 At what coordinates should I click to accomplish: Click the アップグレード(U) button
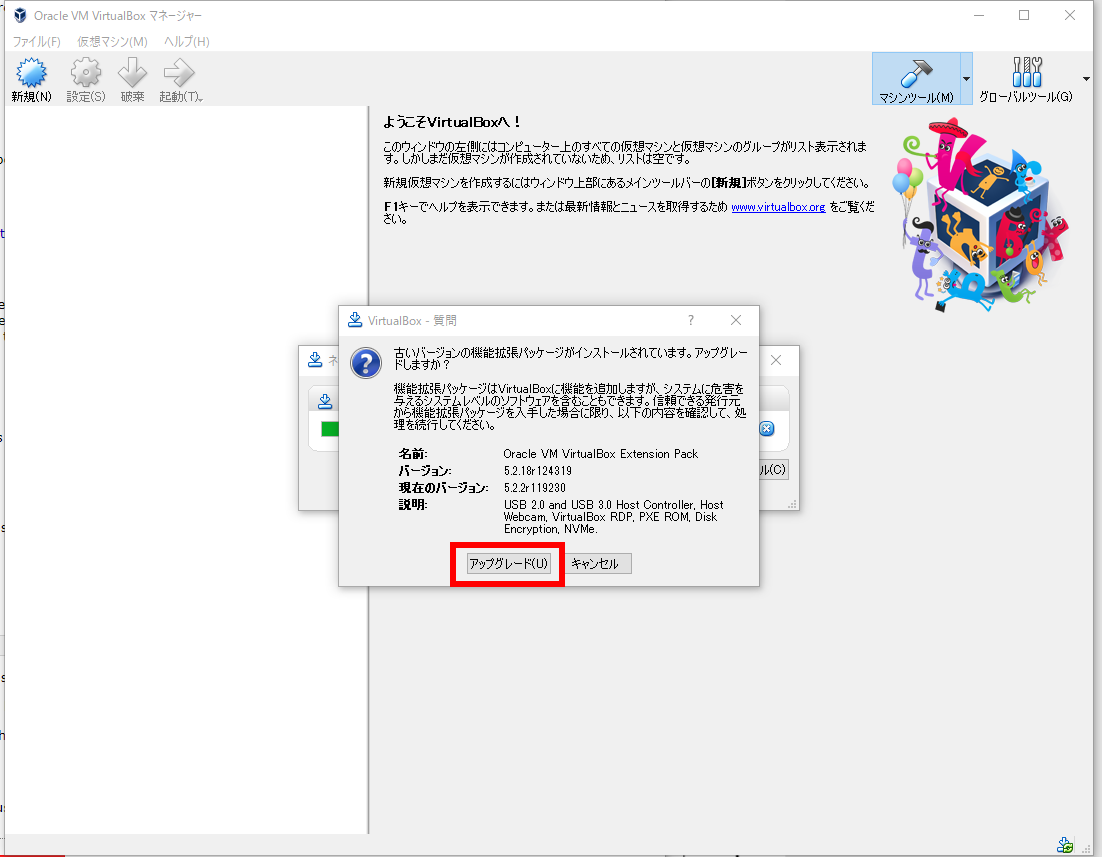coord(508,564)
